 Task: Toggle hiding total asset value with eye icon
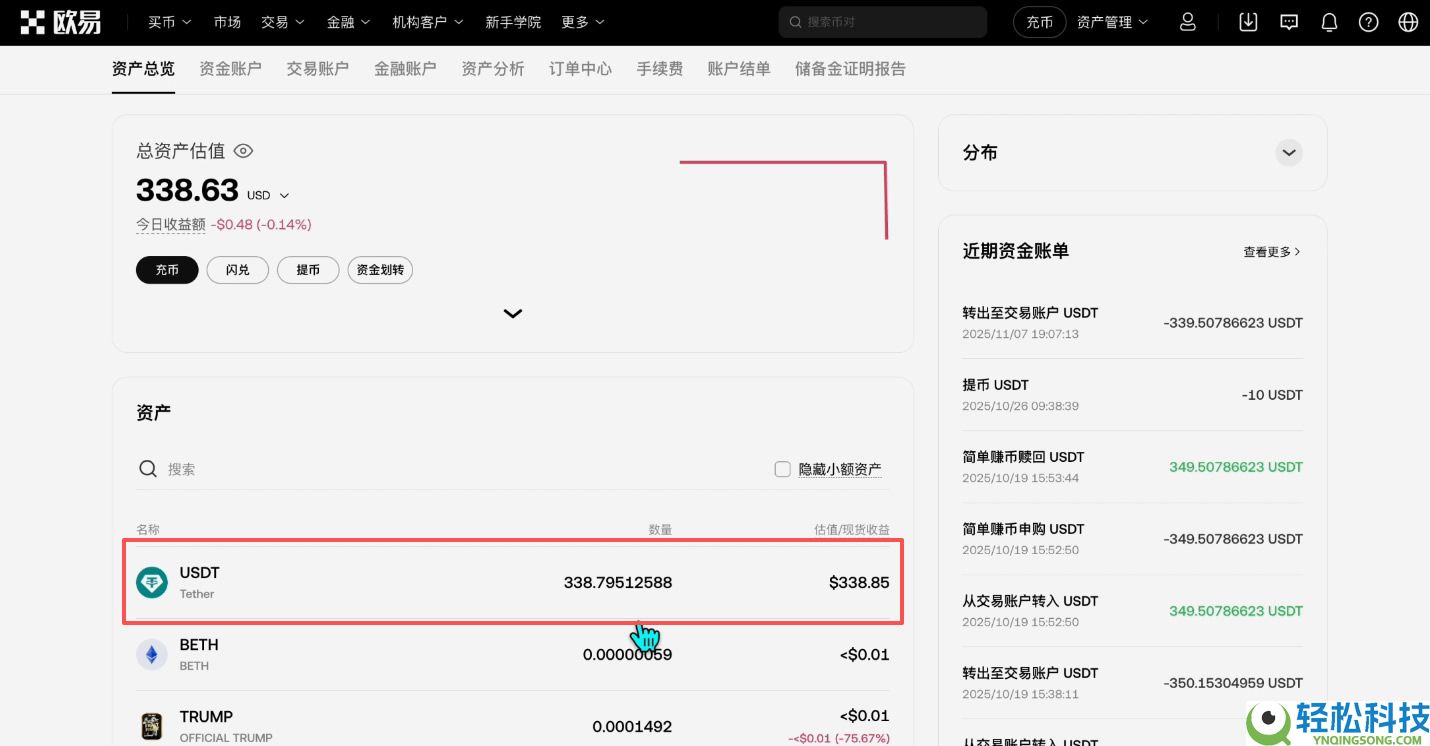(x=243, y=150)
